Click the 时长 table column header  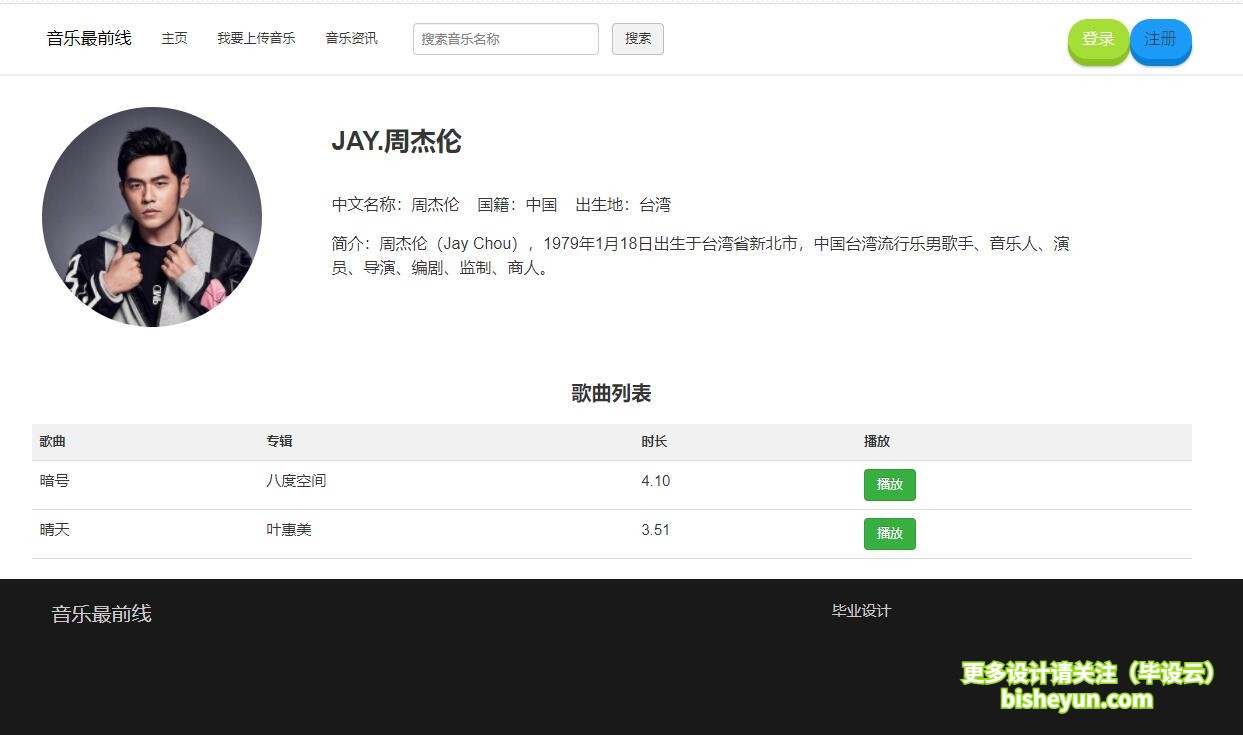pyautogui.click(x=654, y=441)
